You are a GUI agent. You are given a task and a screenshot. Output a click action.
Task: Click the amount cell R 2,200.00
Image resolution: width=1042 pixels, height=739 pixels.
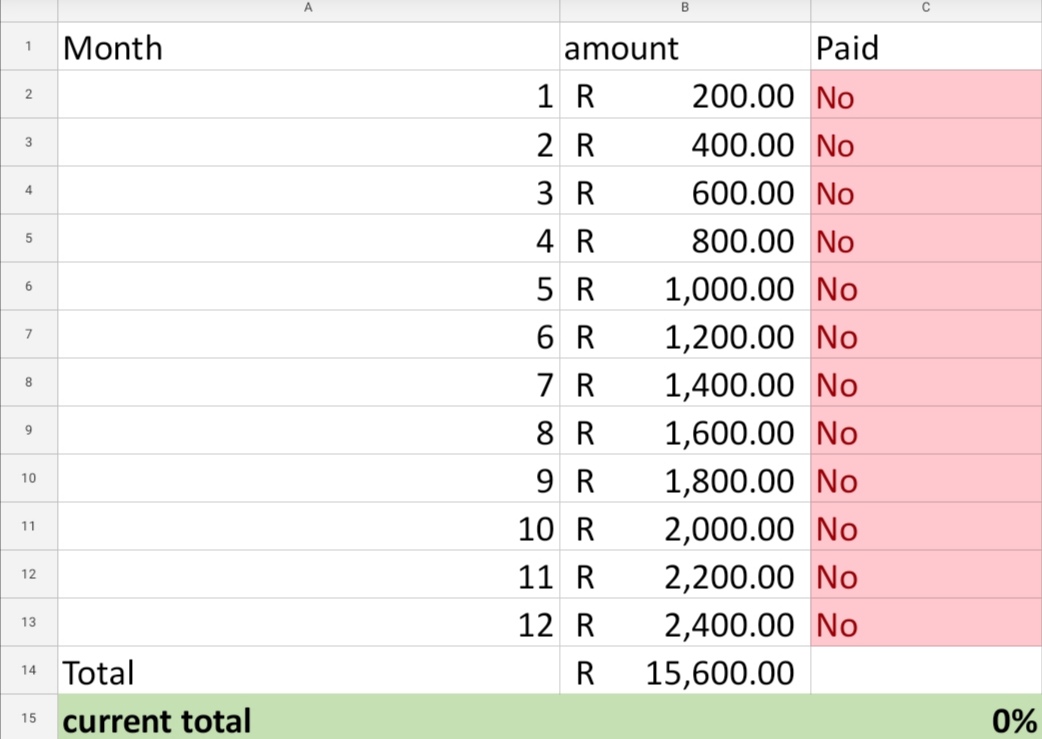click(685, 574)
